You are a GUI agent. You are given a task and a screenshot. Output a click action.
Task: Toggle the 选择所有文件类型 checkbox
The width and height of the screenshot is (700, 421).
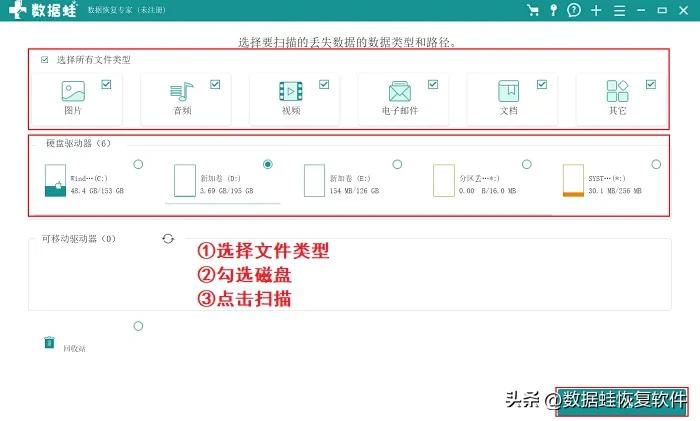[44, 60]
